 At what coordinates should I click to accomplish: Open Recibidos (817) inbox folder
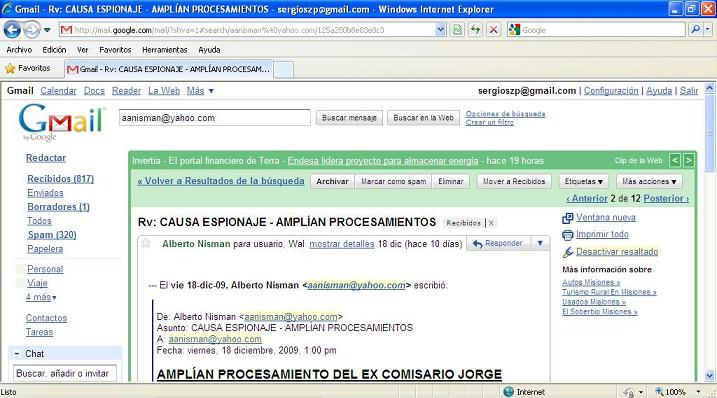pyautogui.click(x=60, y=179)
